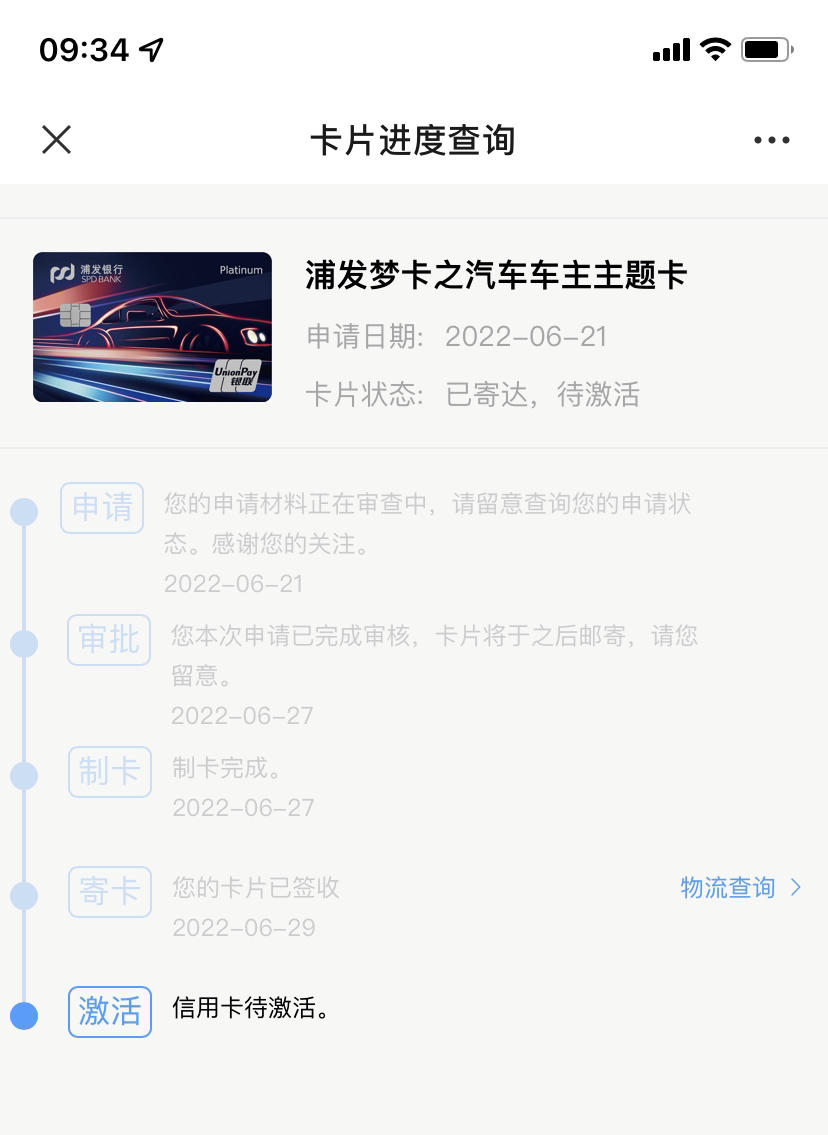Open the three-dot more options menu

click(772, 140)
